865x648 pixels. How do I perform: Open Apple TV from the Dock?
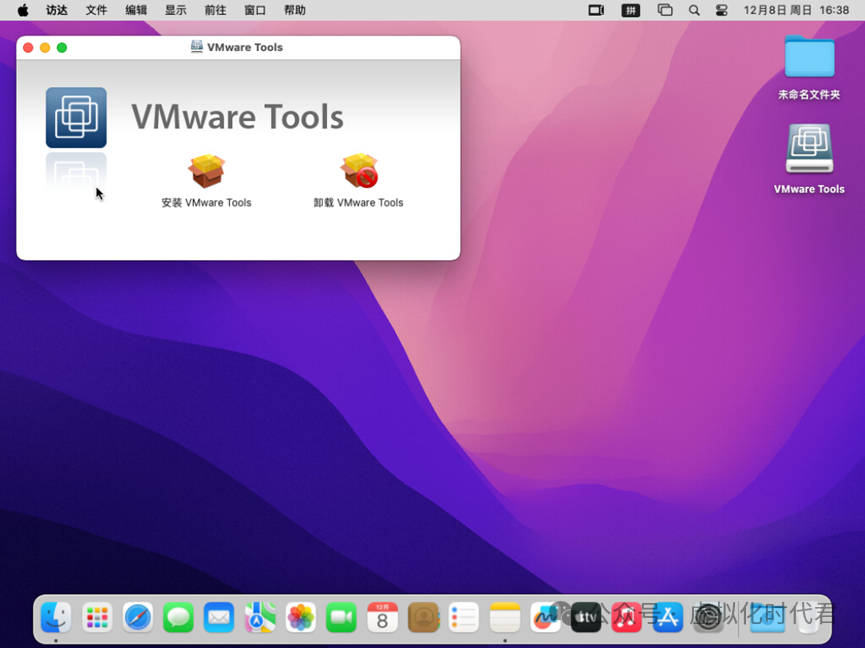(586, 617)
